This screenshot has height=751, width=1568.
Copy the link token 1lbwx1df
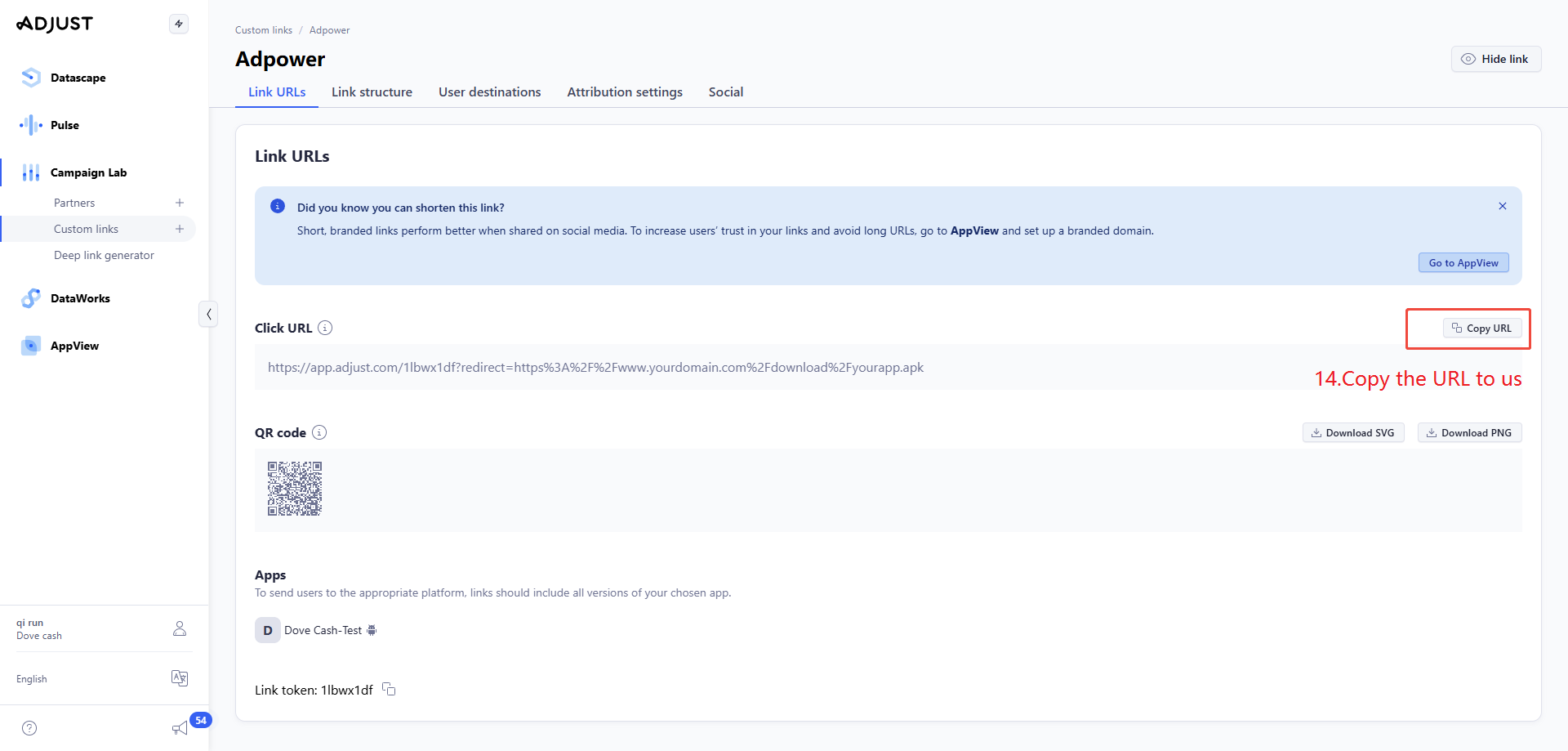click(389, 689)
